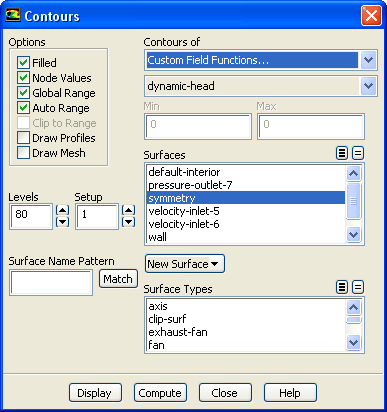This screenshot has height=412, width=387.
Task: Click the Fluent icon in the title bar
Action: 13,15
